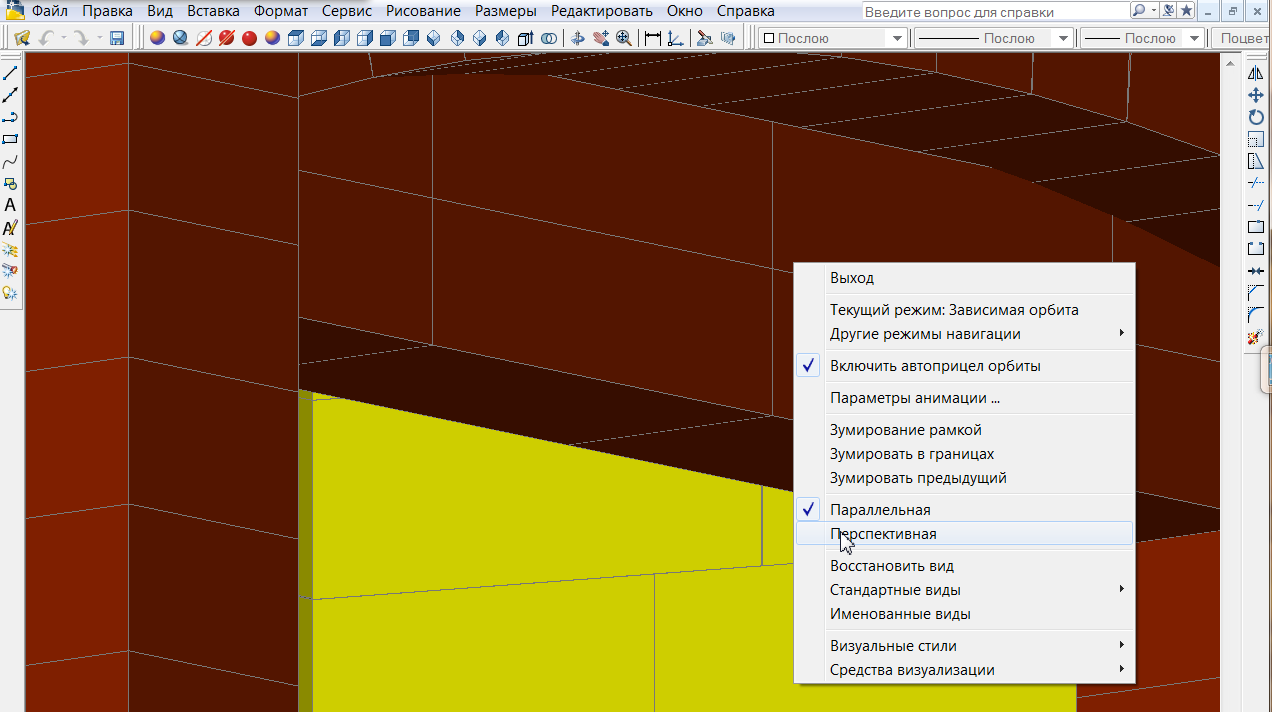Click the Save diskette icon in toolbar
Image resolution: width=1272 pixels, height=712 pixels.
117,38
